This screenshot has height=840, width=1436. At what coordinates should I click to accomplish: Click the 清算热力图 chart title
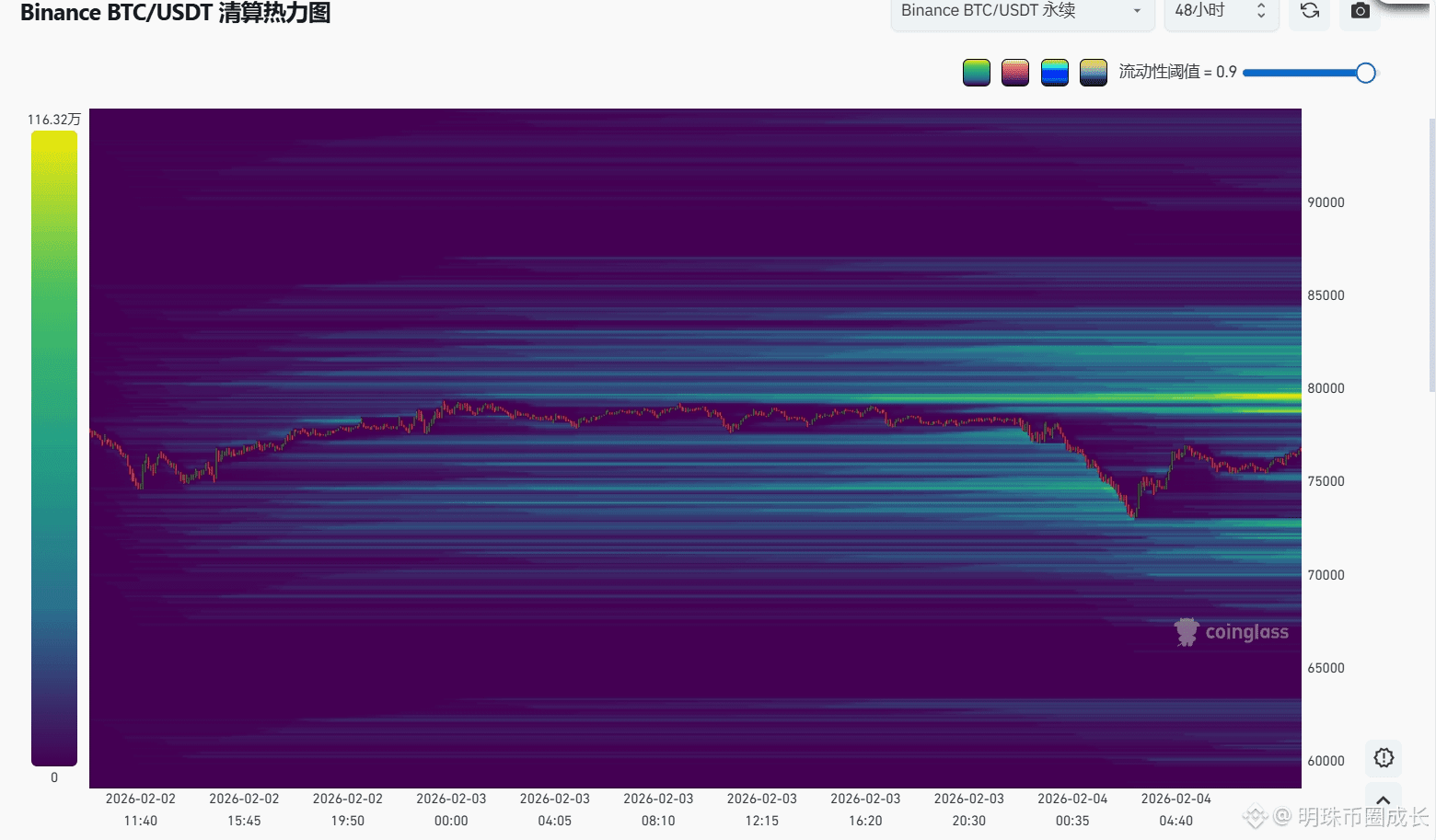tap(175, 13)
